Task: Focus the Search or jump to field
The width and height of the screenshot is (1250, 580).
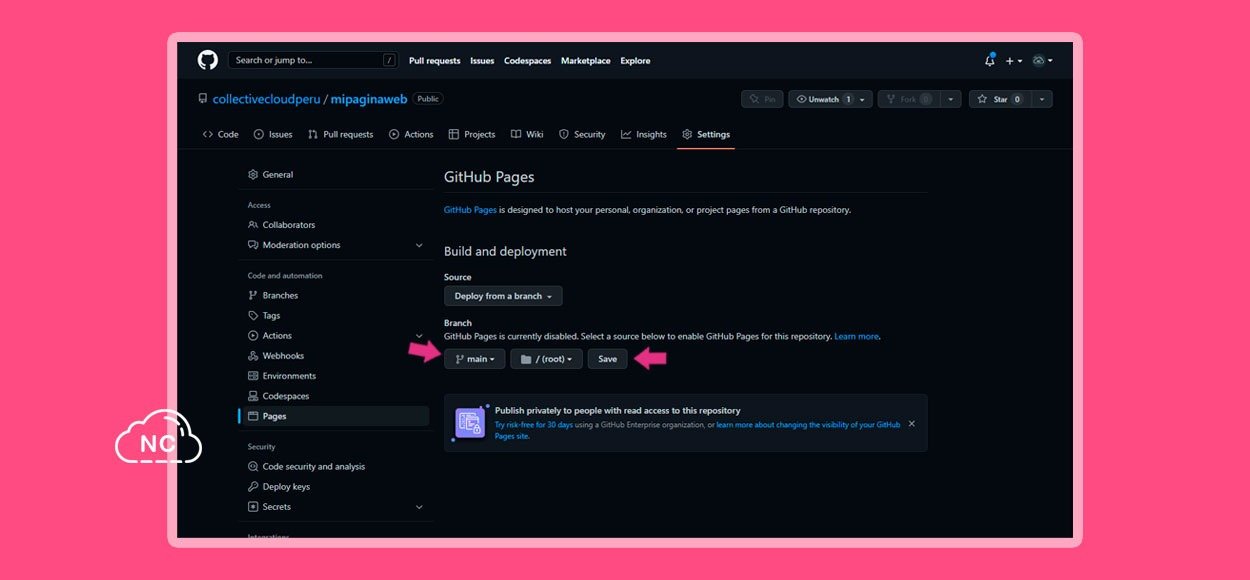Action: pos(313,60)
